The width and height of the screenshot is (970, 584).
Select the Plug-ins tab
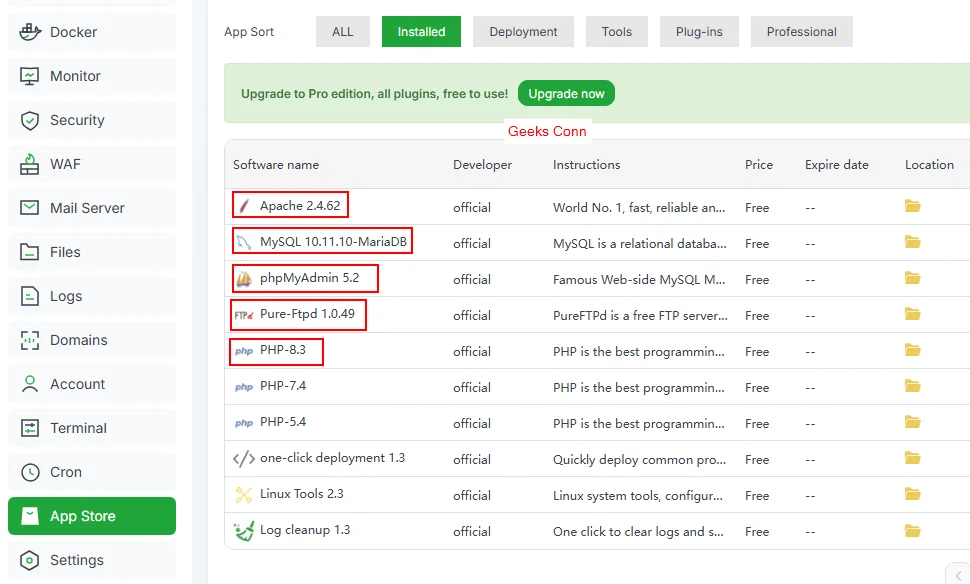click(698, 31)
